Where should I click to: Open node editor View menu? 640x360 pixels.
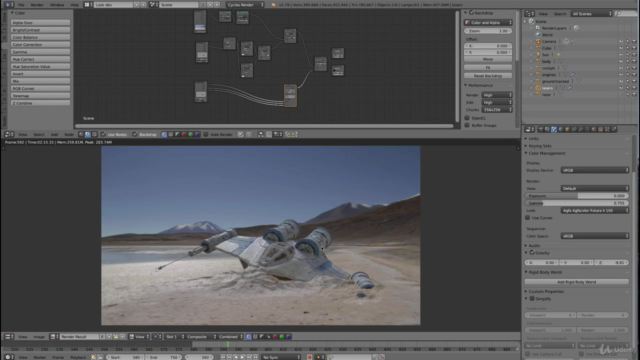point(22,134)
